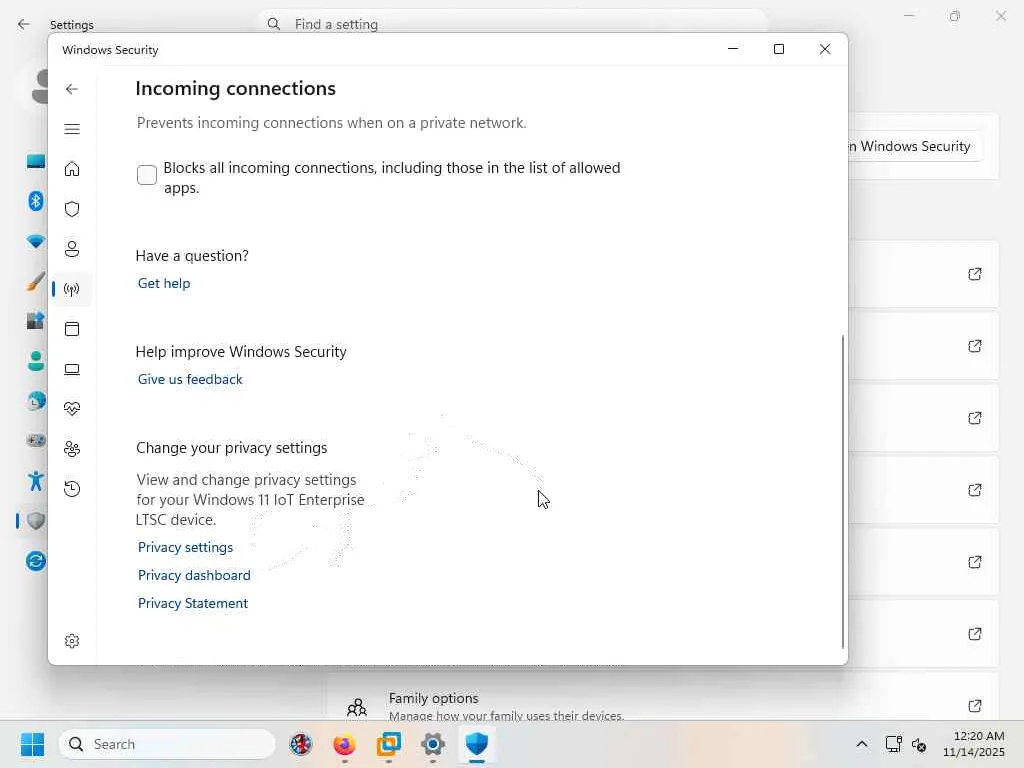Open network status tray icon
Viewport: 1024px width, 768px height.
pos(893,744)
